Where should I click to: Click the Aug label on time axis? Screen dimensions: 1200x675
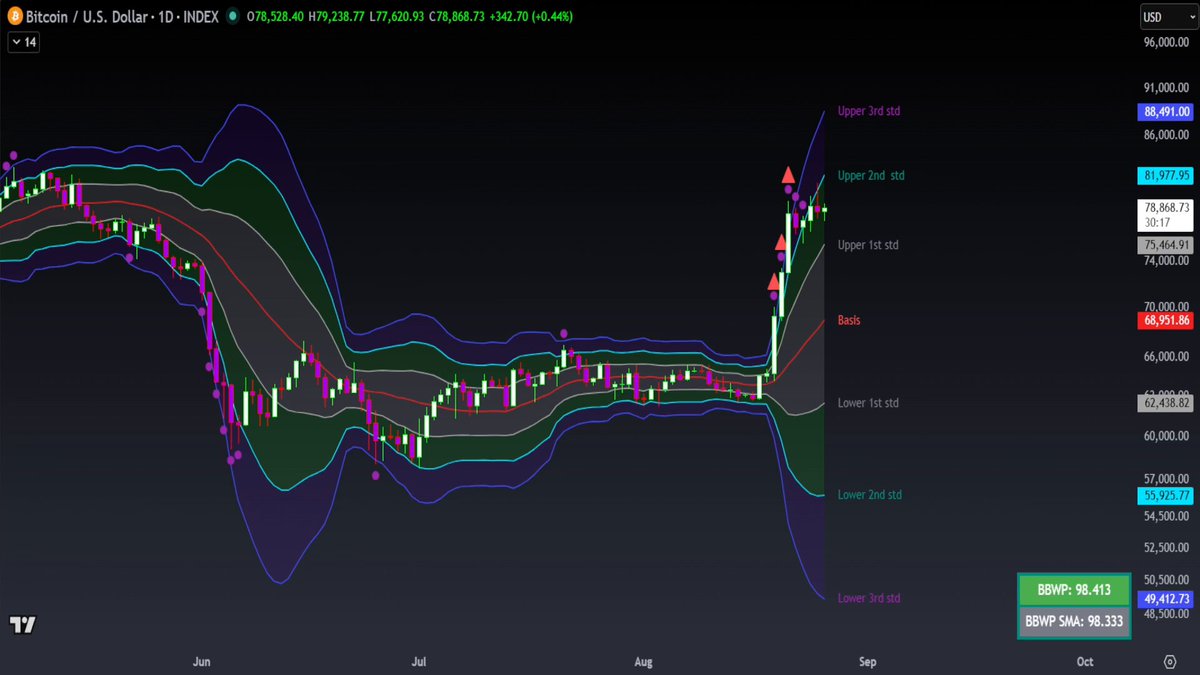[644, 662]
